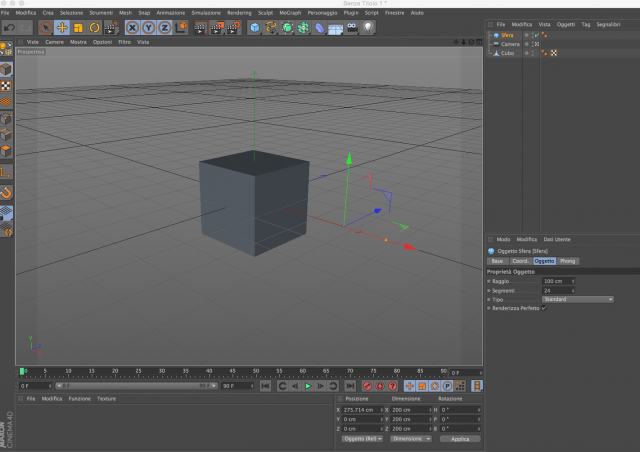This screenshot has width=640, height=452.
Task: Open the Mesh menu
Action: [125, 13]
